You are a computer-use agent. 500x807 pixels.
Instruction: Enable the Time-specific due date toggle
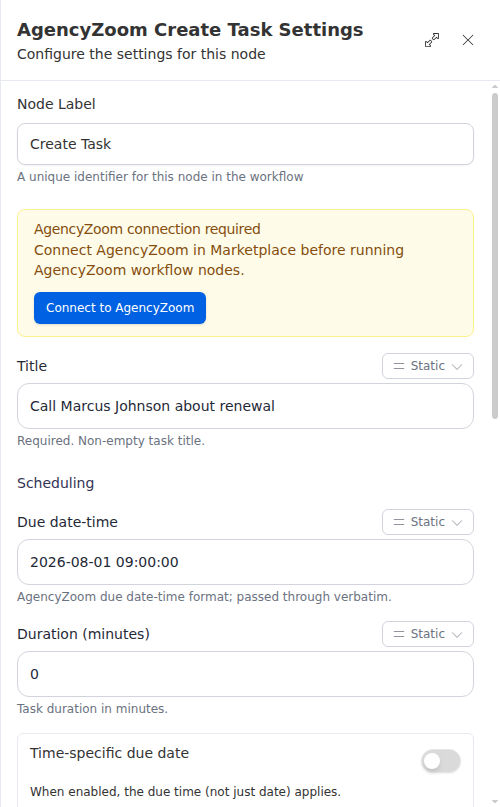[x=441, y=761]
